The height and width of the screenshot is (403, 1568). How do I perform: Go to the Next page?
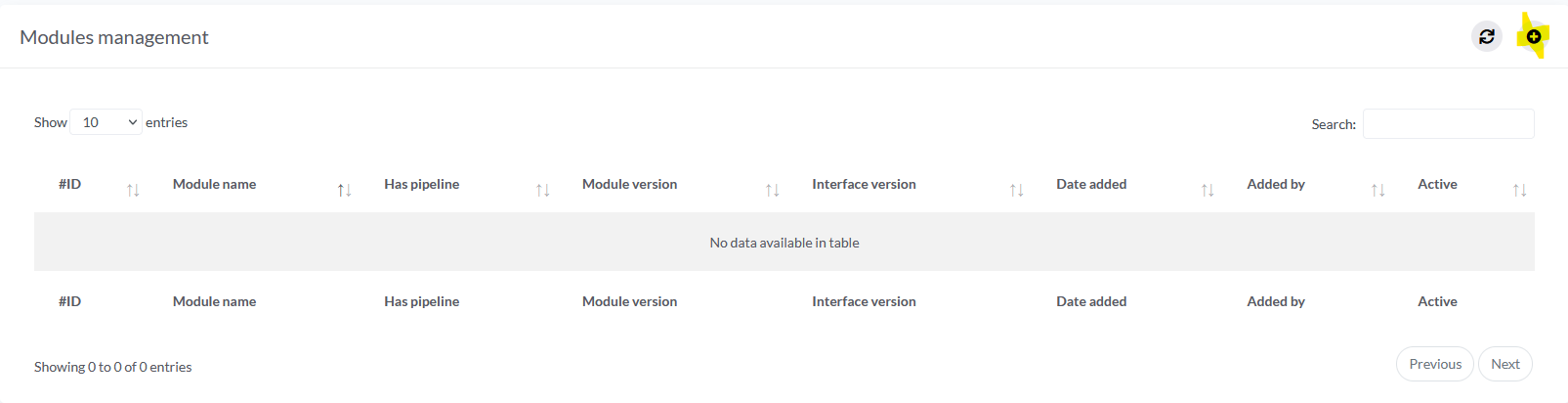(1504, 364)
